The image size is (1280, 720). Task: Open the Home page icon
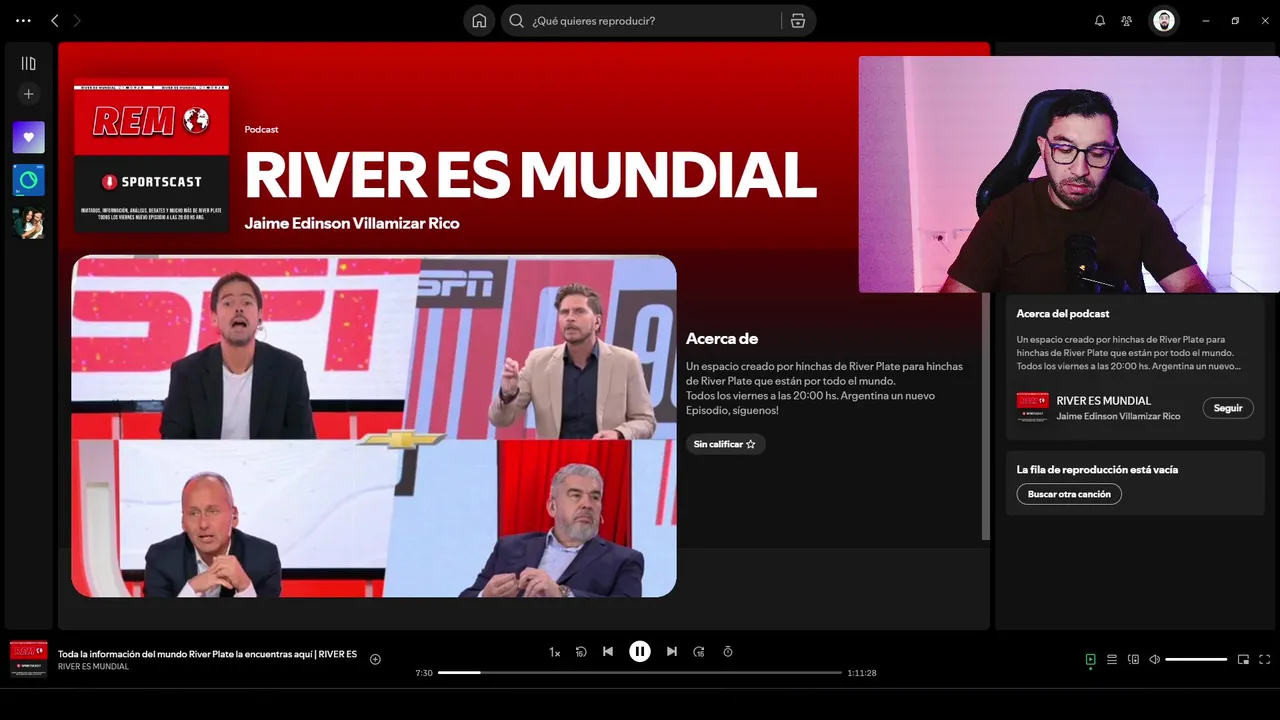coord(479,20)
